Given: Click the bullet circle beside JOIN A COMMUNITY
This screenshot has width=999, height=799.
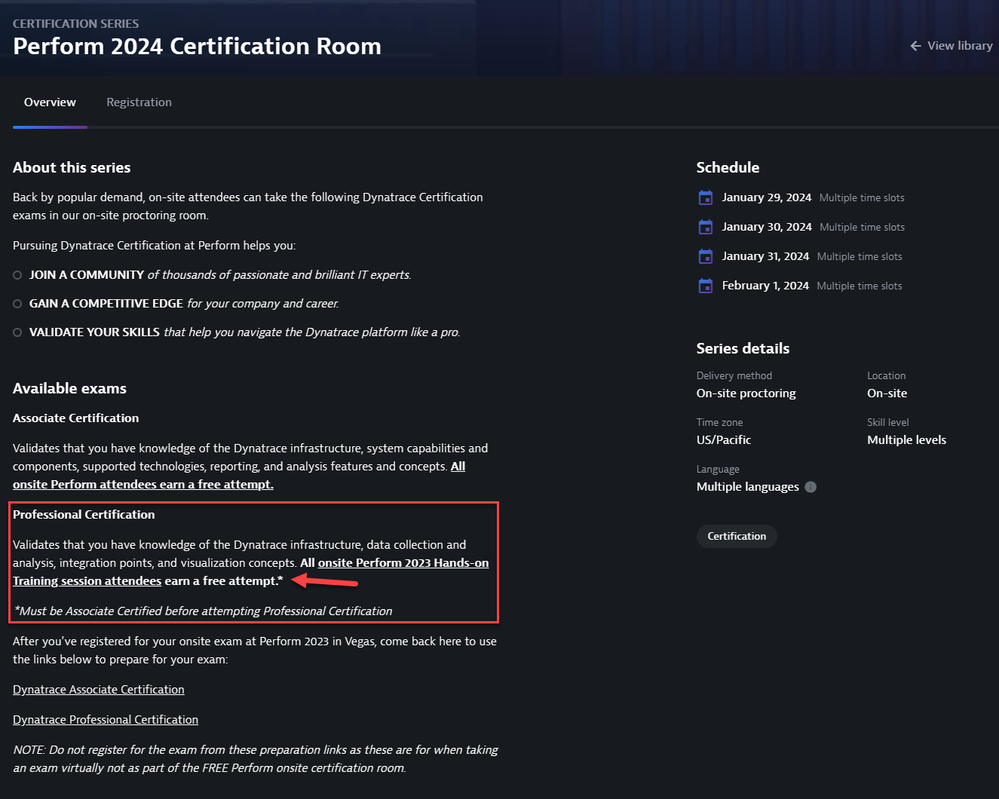Looking at the screenshot, I should (x=18, y=275).
